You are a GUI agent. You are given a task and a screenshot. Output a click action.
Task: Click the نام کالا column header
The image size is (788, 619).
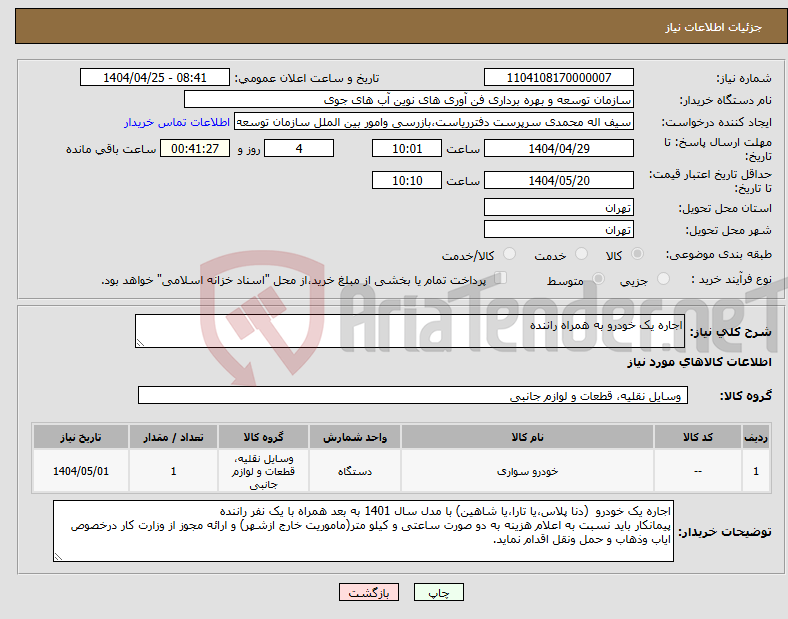527,437
